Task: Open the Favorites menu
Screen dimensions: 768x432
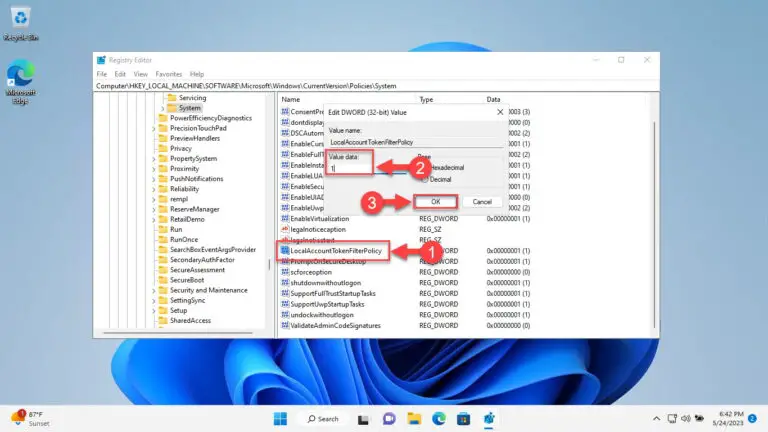Action: [x=168, y=74]
